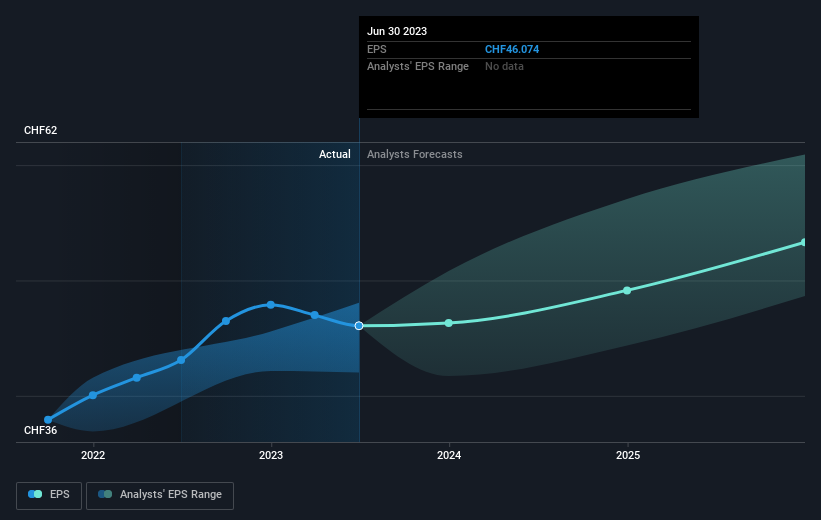Click the CHF46.074 EPS value in tooltip
The height and width of the screenshot is (520, 821).
(x=512, y=49)
